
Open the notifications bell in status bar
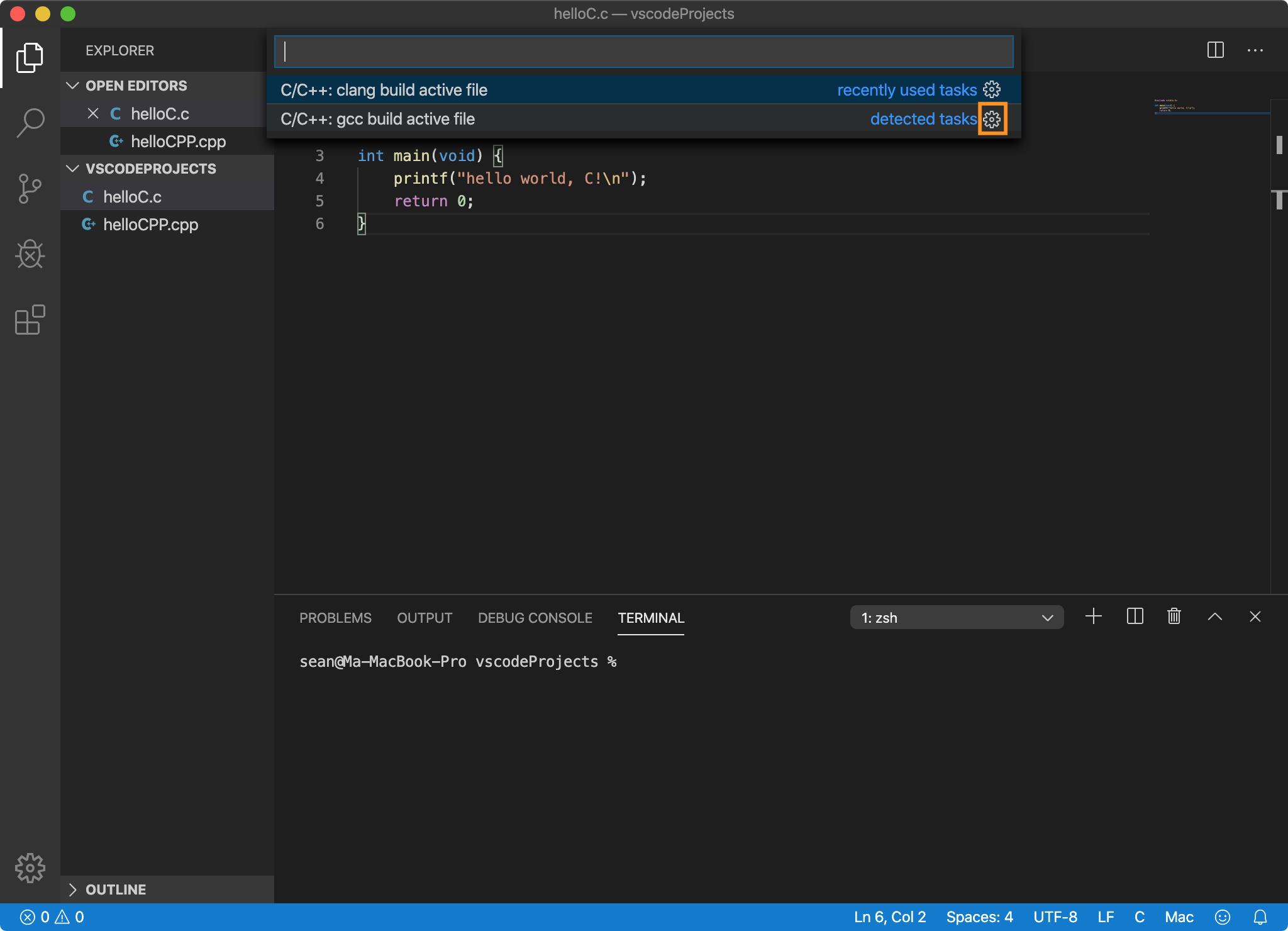1260,917
